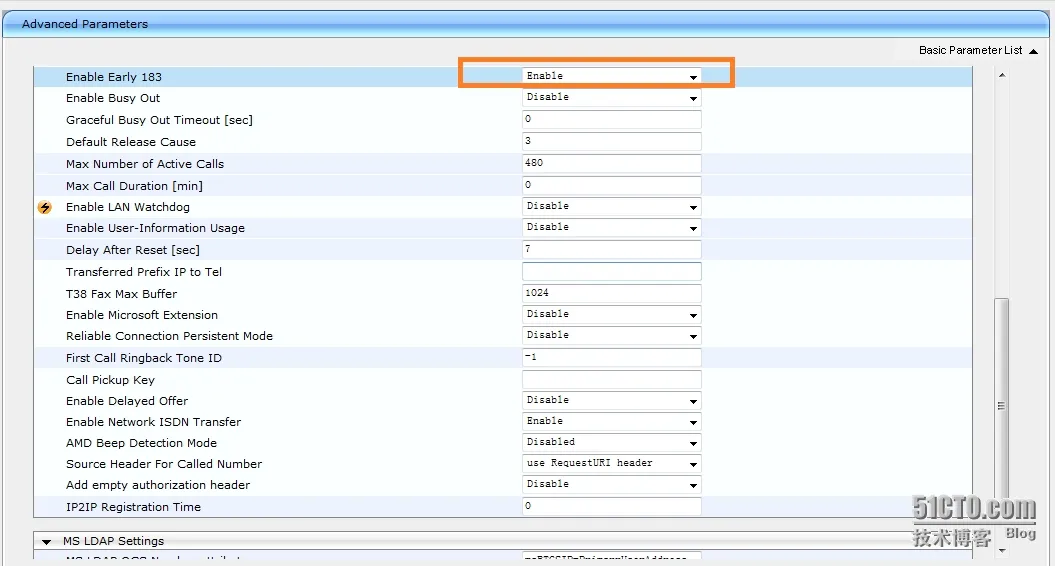Viewport: 1055px width, 566px height.
Task: Open the Enable Microsoft Extension dropdown
Action: [x=612, y=315]
